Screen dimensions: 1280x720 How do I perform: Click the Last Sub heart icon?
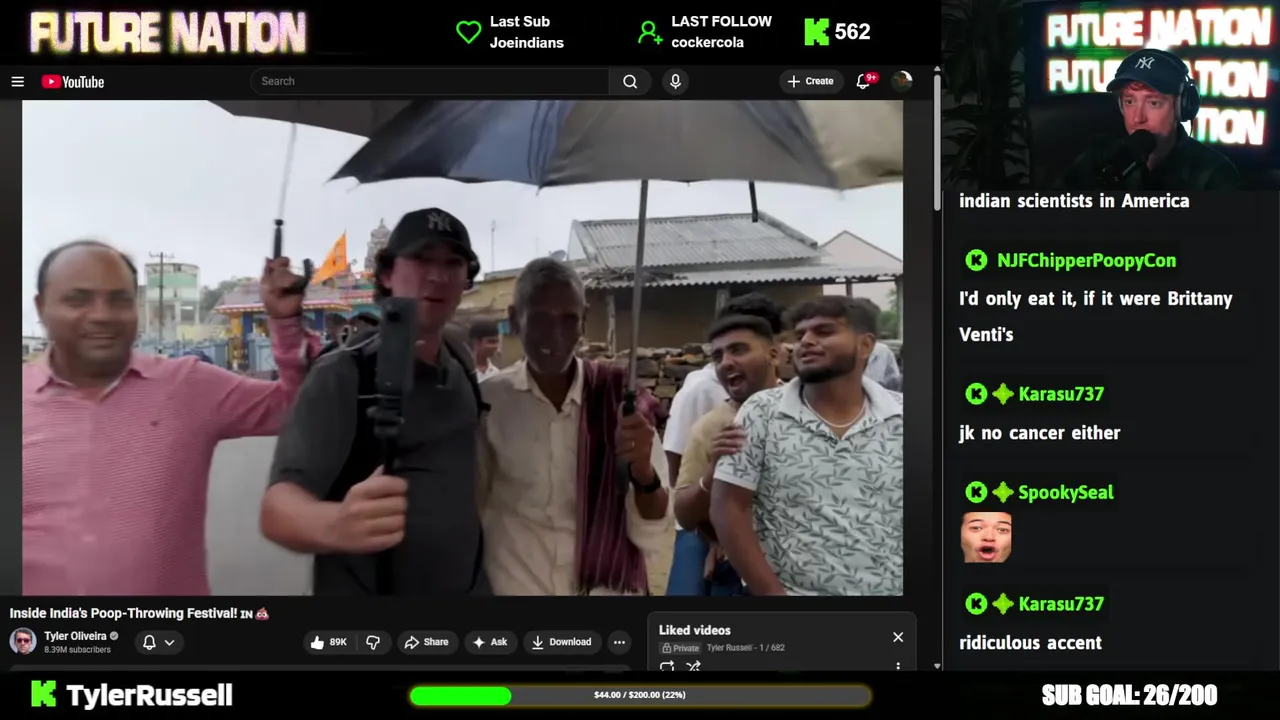(x=468, y=32)
